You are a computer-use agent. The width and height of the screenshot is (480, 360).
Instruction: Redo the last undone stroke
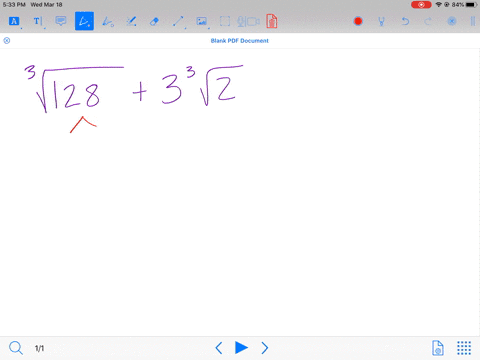click(x=428, y=22)
